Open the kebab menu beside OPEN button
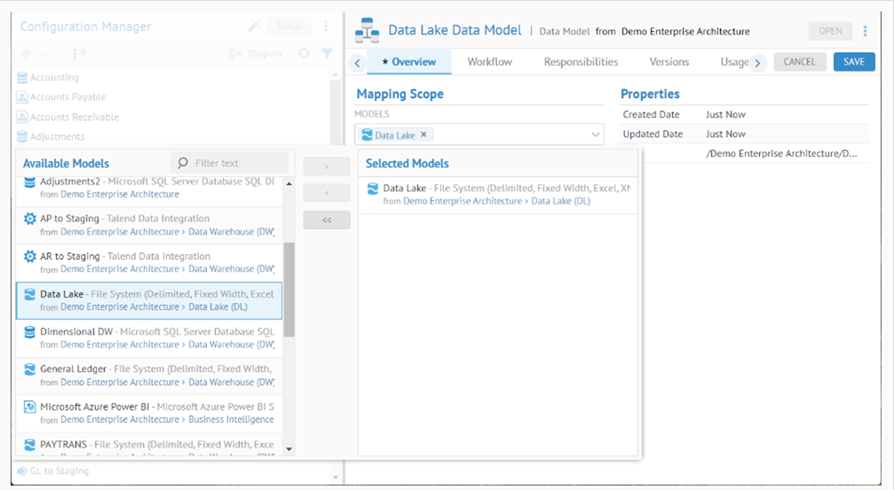 coord(865,31)
